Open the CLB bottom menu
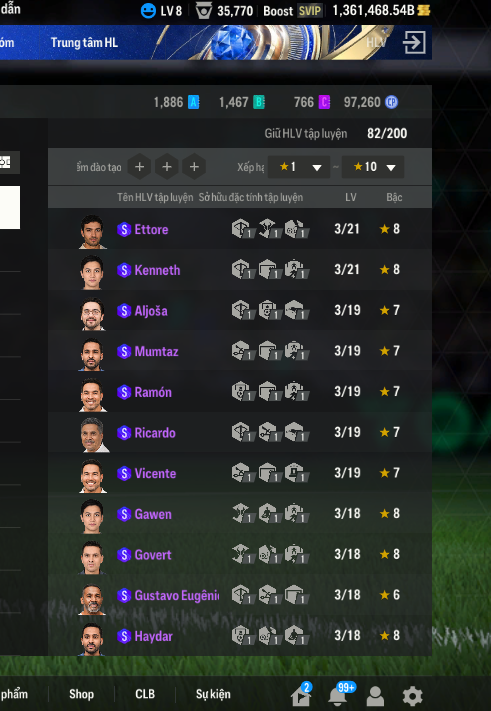Viewport: 491px width, 711px height. (145, 694)
